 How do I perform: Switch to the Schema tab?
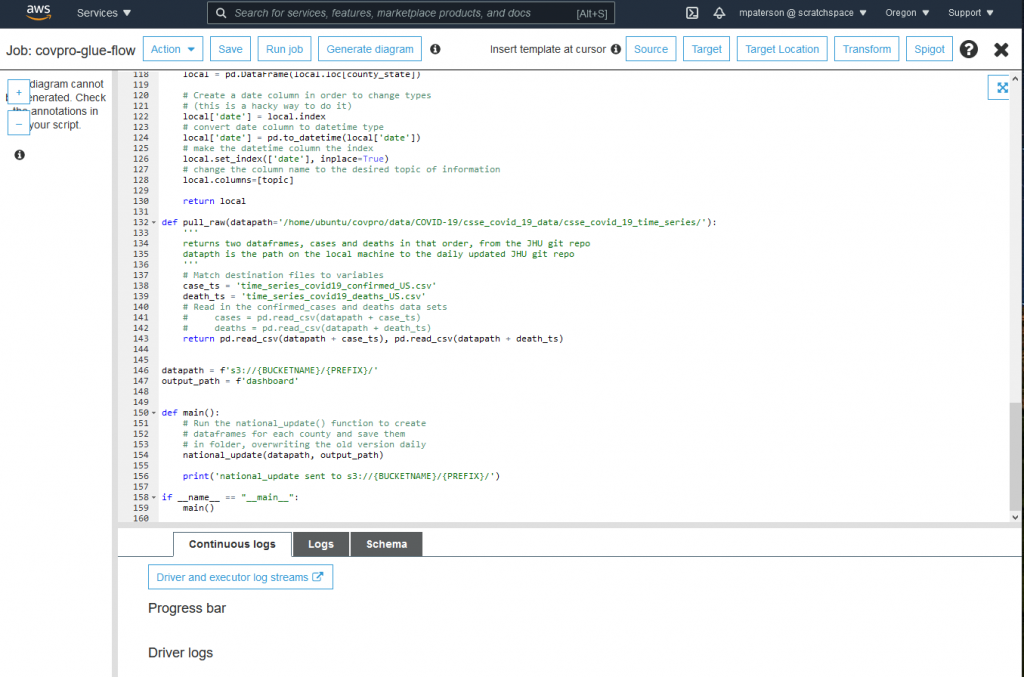pos(387,544)
